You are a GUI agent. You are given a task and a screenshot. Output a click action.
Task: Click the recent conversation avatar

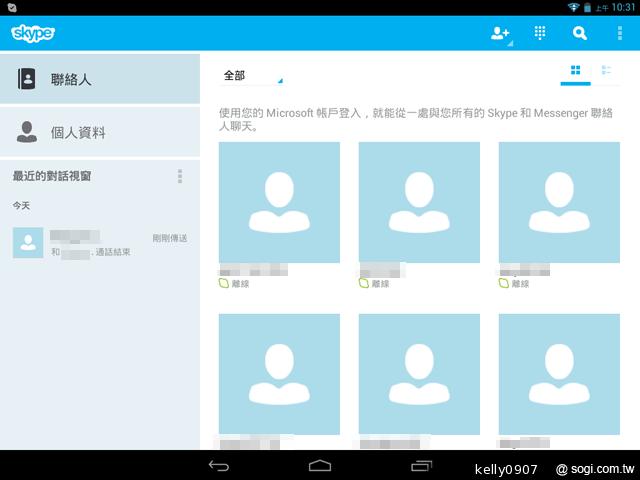[x=28, y=243]
